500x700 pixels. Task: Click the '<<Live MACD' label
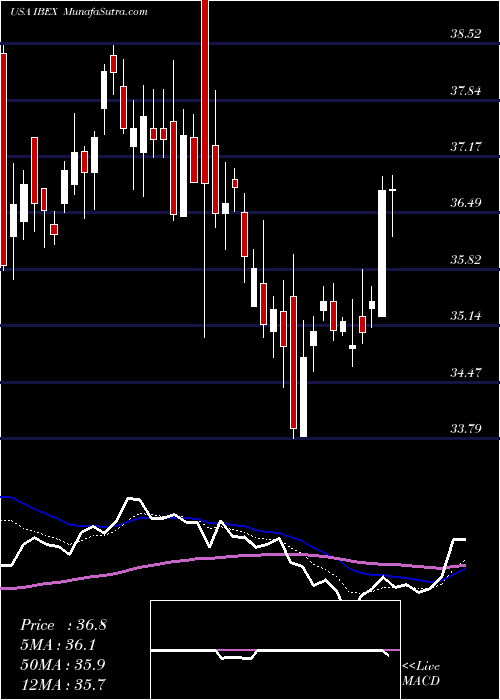421,674
